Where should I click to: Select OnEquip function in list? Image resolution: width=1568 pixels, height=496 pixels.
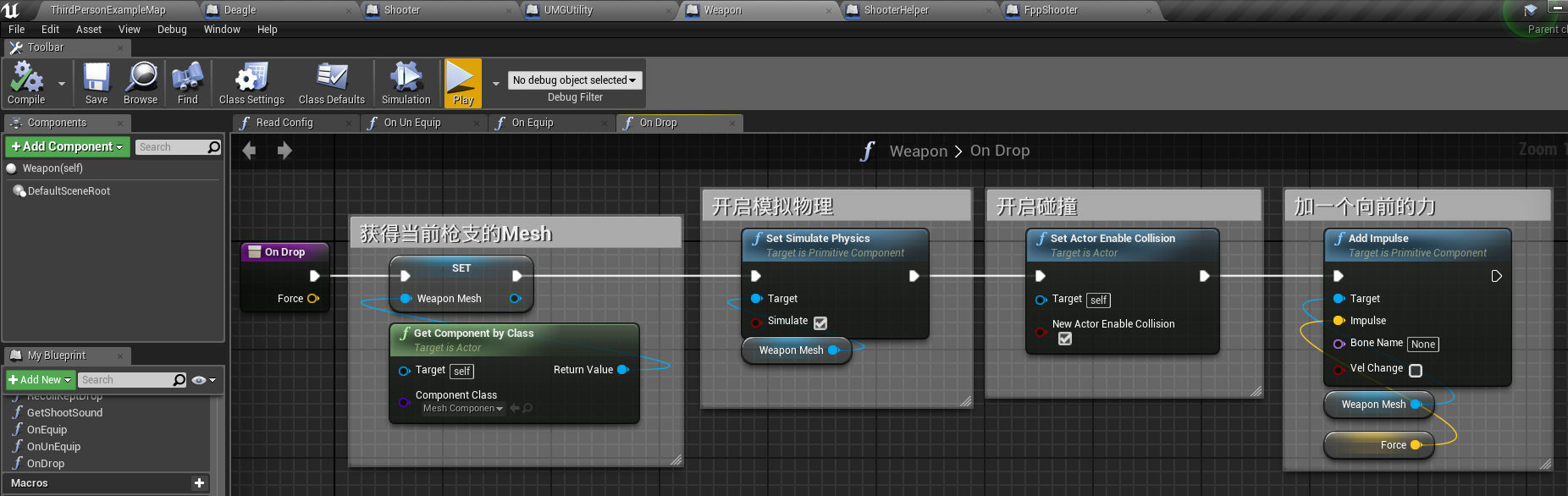tap(47, 430)
